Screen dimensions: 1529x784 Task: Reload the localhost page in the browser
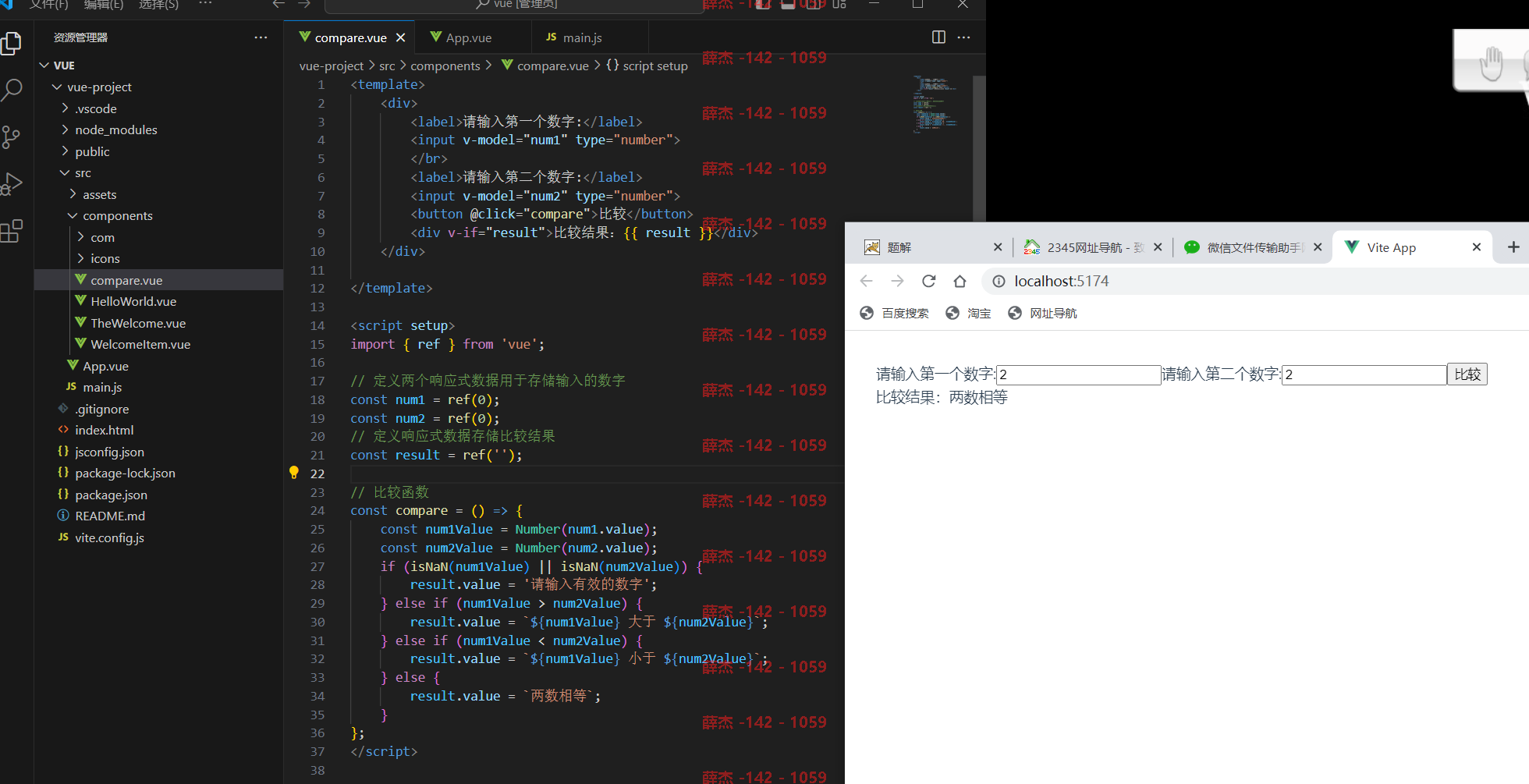[x=928, y=281]
